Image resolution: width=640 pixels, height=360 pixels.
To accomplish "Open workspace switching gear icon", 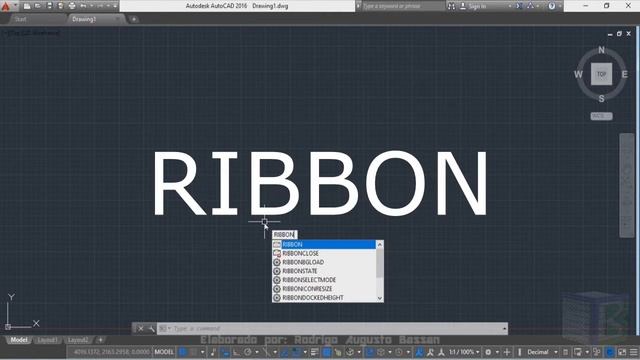I will click(488, 352).
